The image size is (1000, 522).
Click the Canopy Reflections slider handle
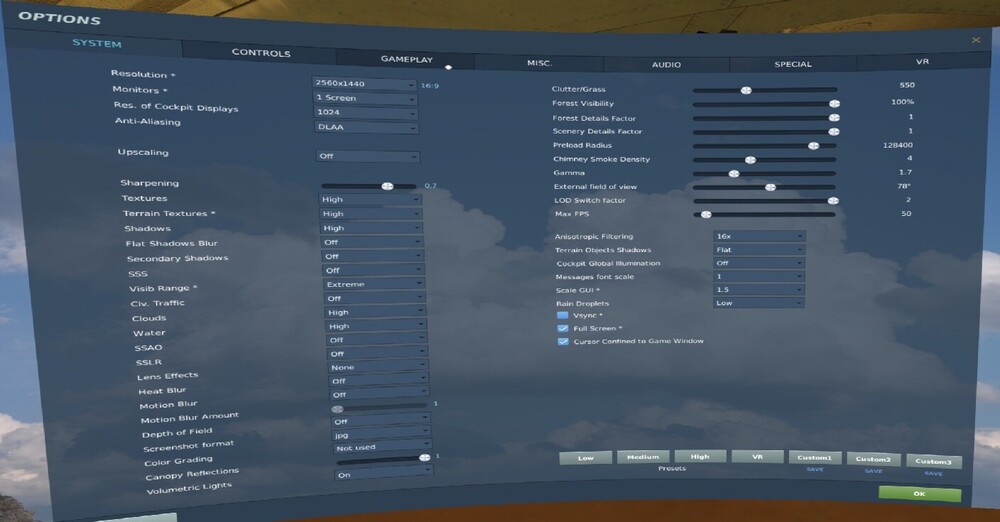coord(425,458)
